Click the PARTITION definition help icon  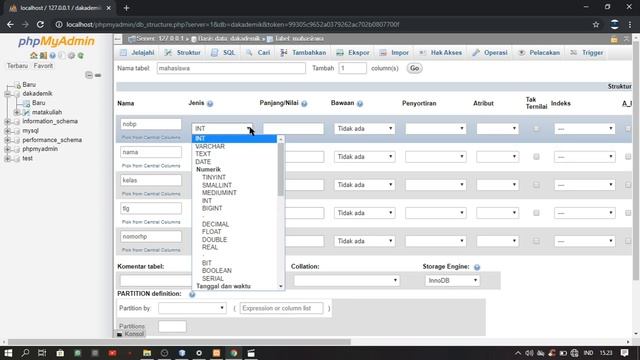tap(192, 294)
